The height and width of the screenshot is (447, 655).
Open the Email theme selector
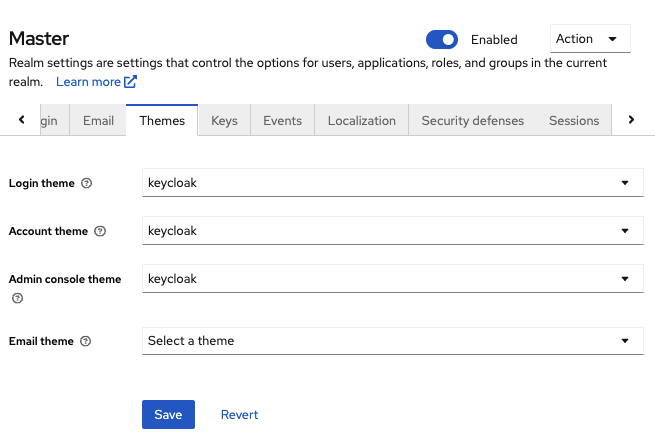point(393,341)
